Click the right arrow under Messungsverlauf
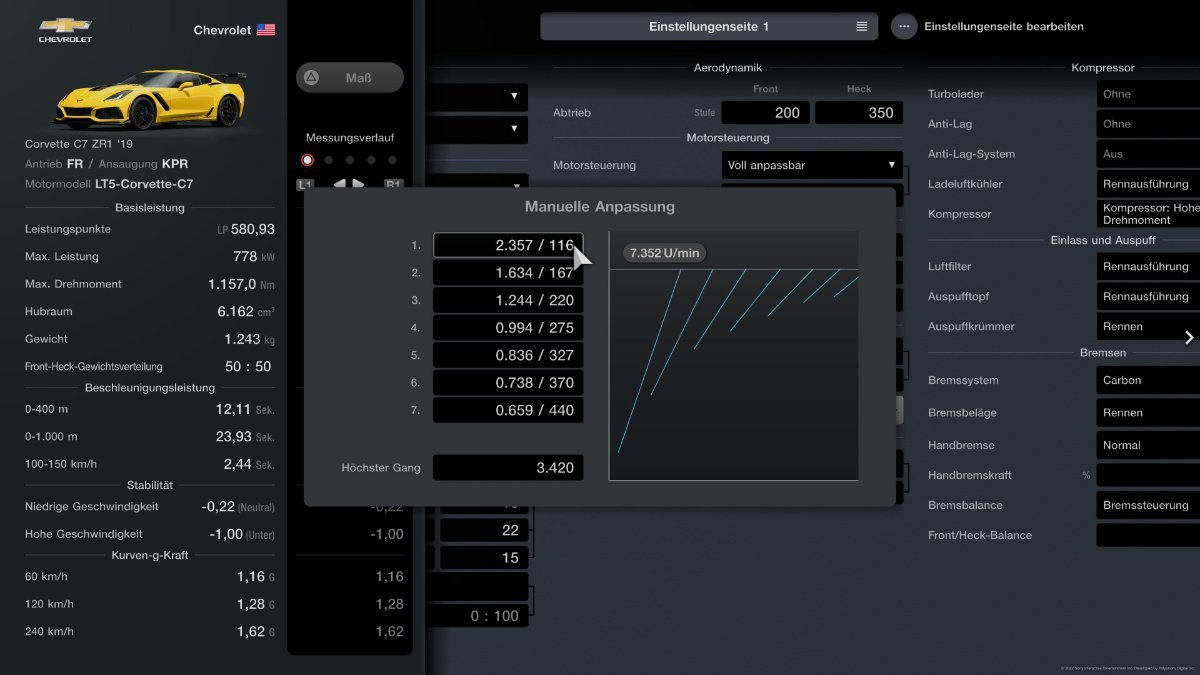The width and height of the screenshot is (1200, 675). click(x=358, y=184)
